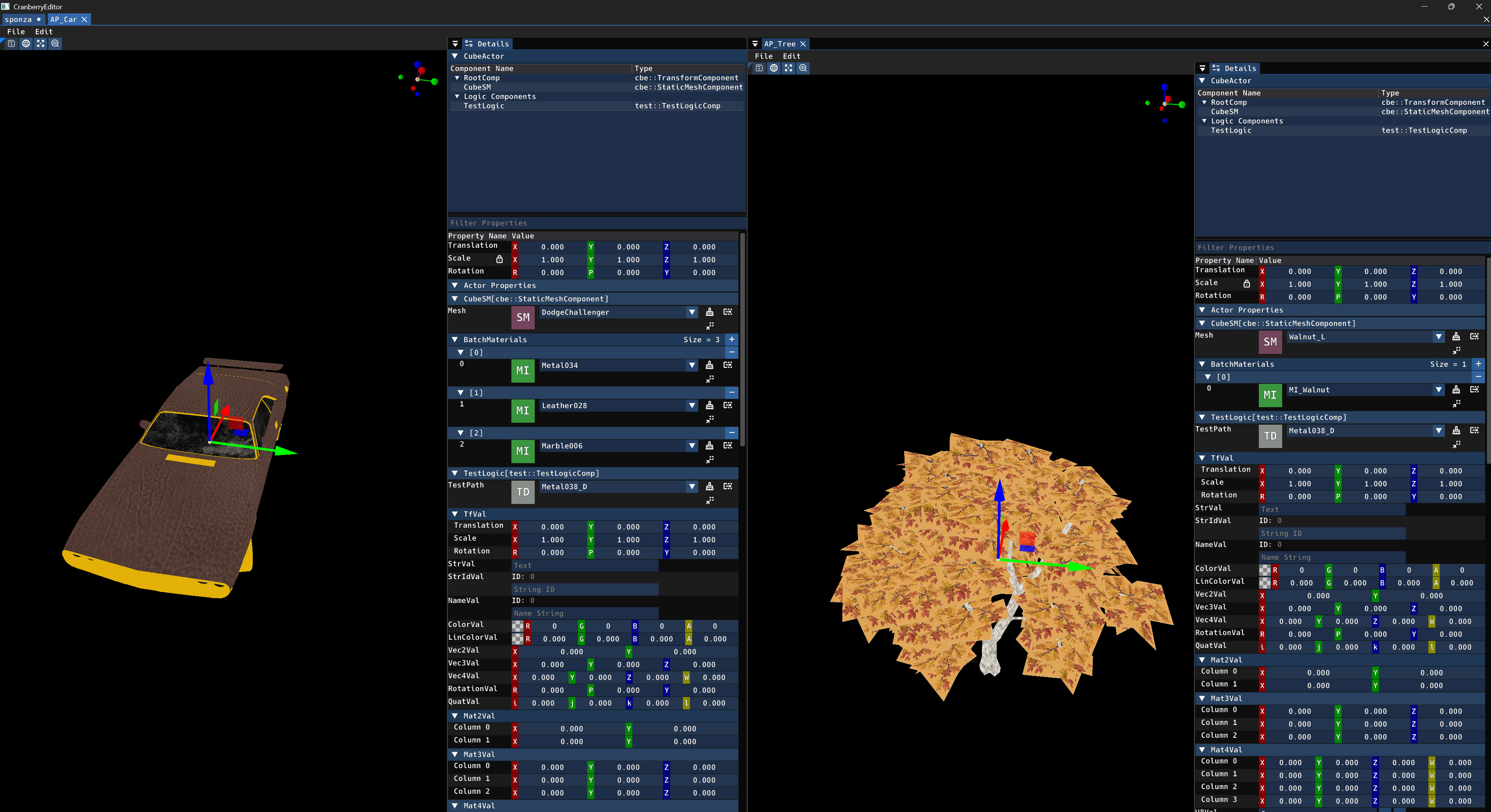Click the copy-reference icon beside Leather028 material
This screenshot has width=1491, height=812.
click(x=728, y=406)
